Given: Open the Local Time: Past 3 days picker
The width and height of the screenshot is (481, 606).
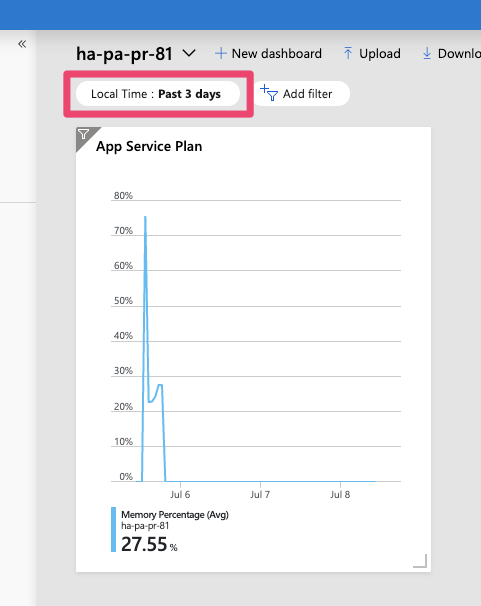Looking at the screenshot, I should pyautogui.click(x=158, y=94).
